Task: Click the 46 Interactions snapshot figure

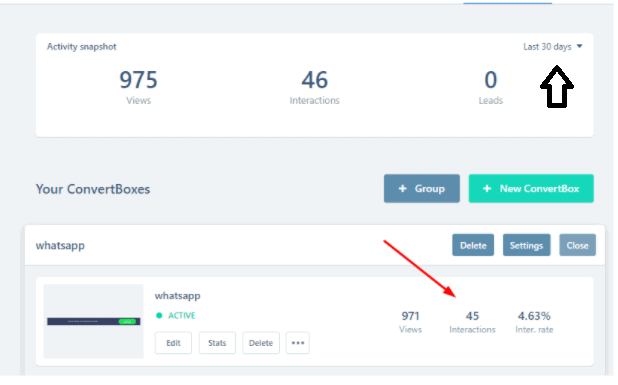Action: pyautogui.click(x=315, y=80)
